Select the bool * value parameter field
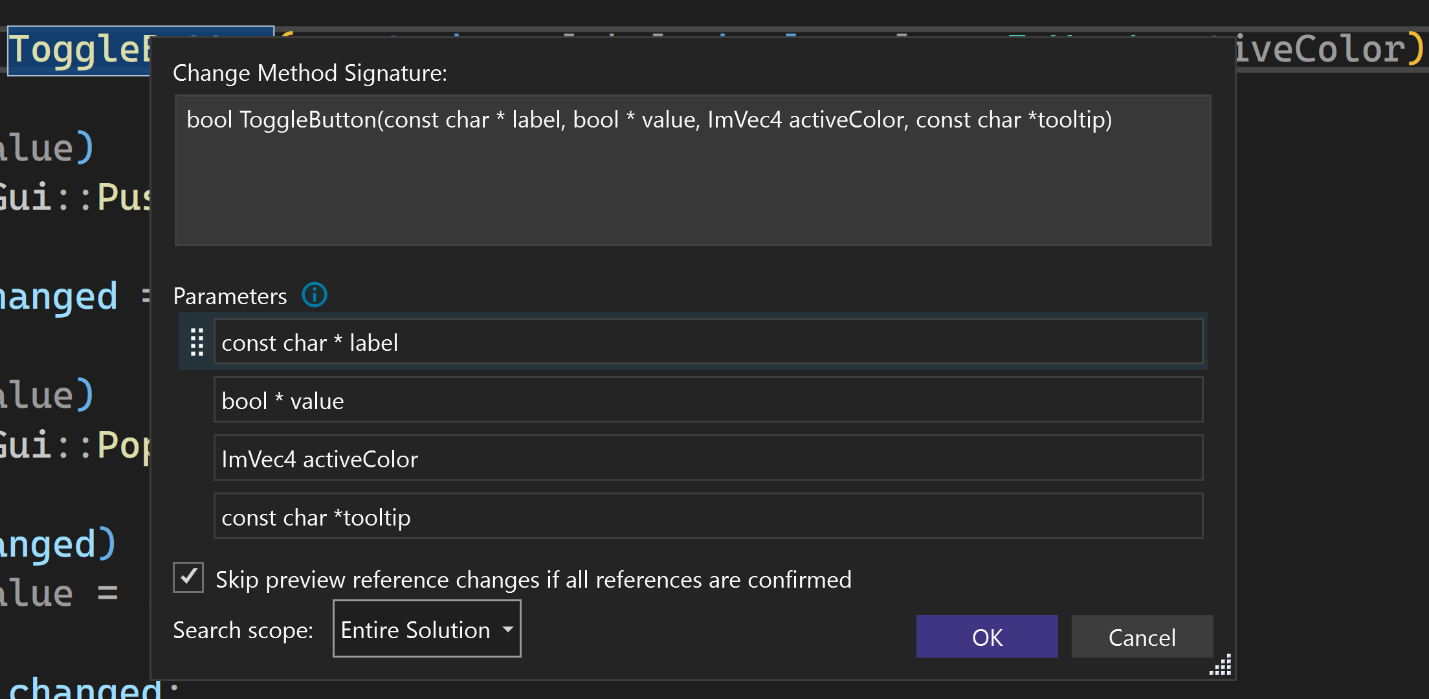The width and height of the screenshot is (1429, 699). 708,400
